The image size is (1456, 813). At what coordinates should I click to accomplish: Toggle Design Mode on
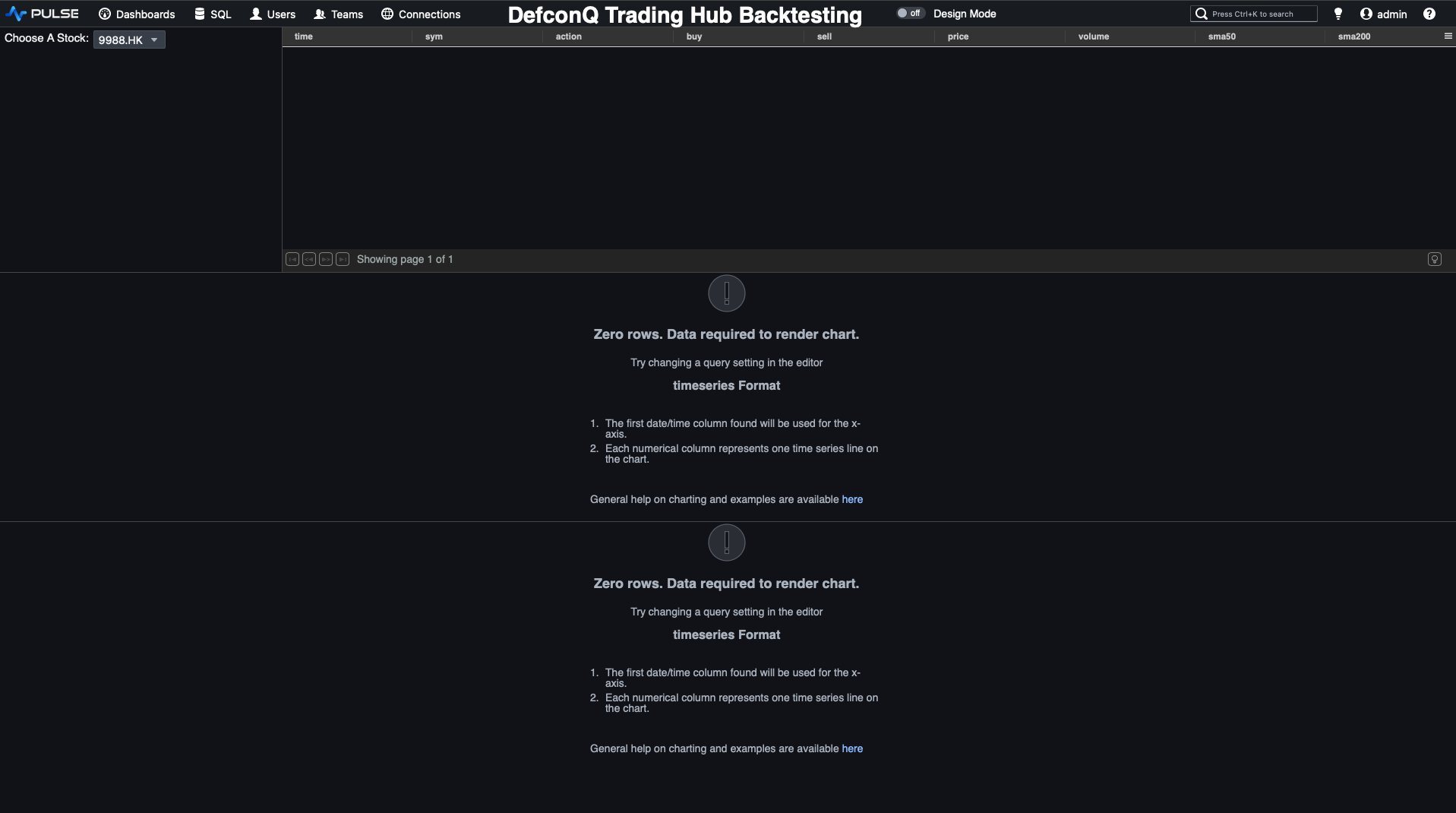[909, 13]
